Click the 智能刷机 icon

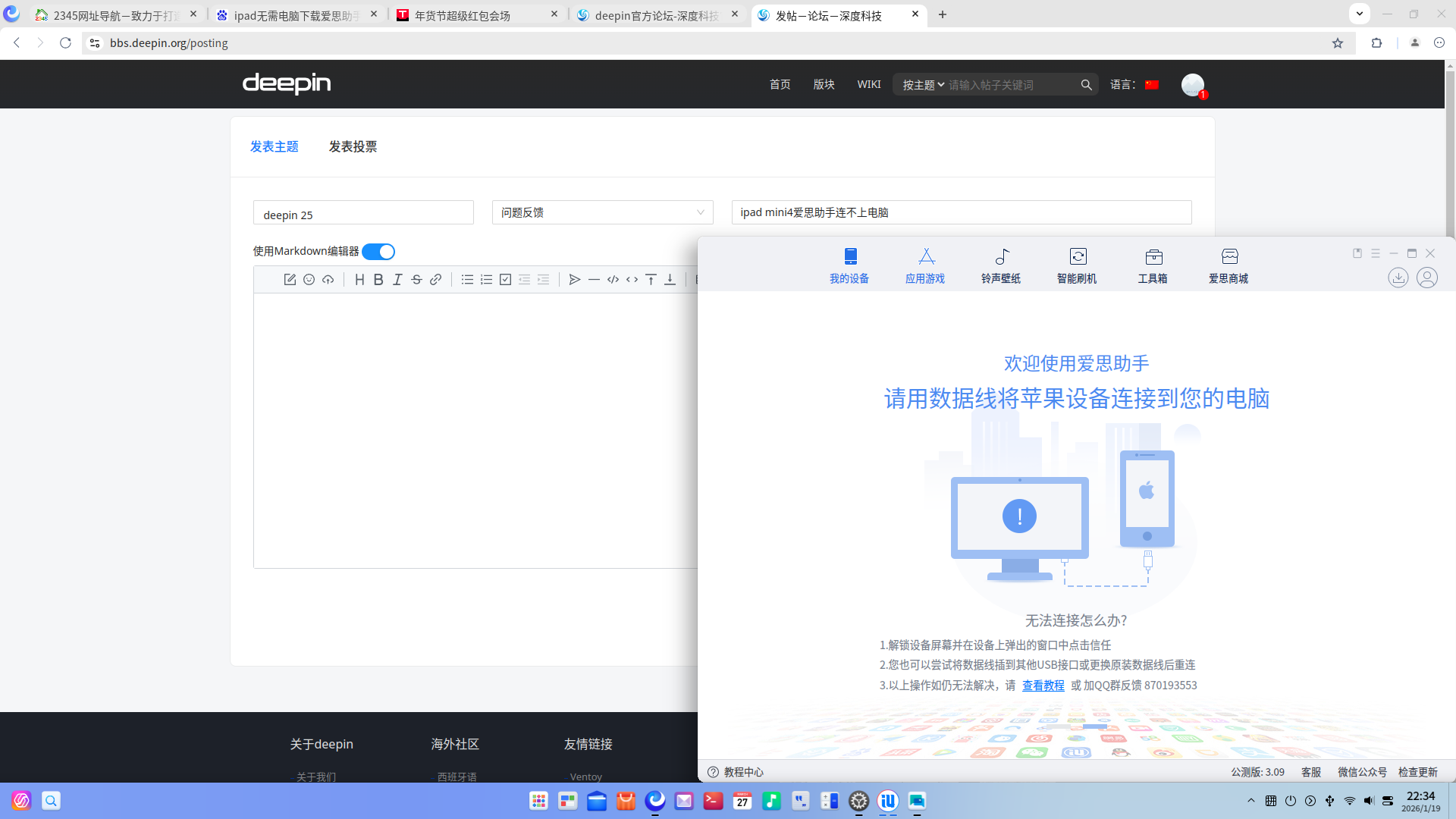1077,264
